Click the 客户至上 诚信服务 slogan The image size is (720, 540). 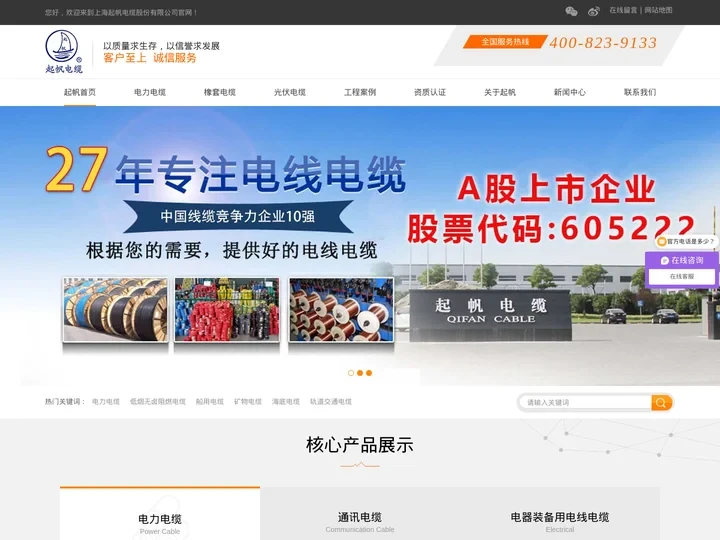150,58
